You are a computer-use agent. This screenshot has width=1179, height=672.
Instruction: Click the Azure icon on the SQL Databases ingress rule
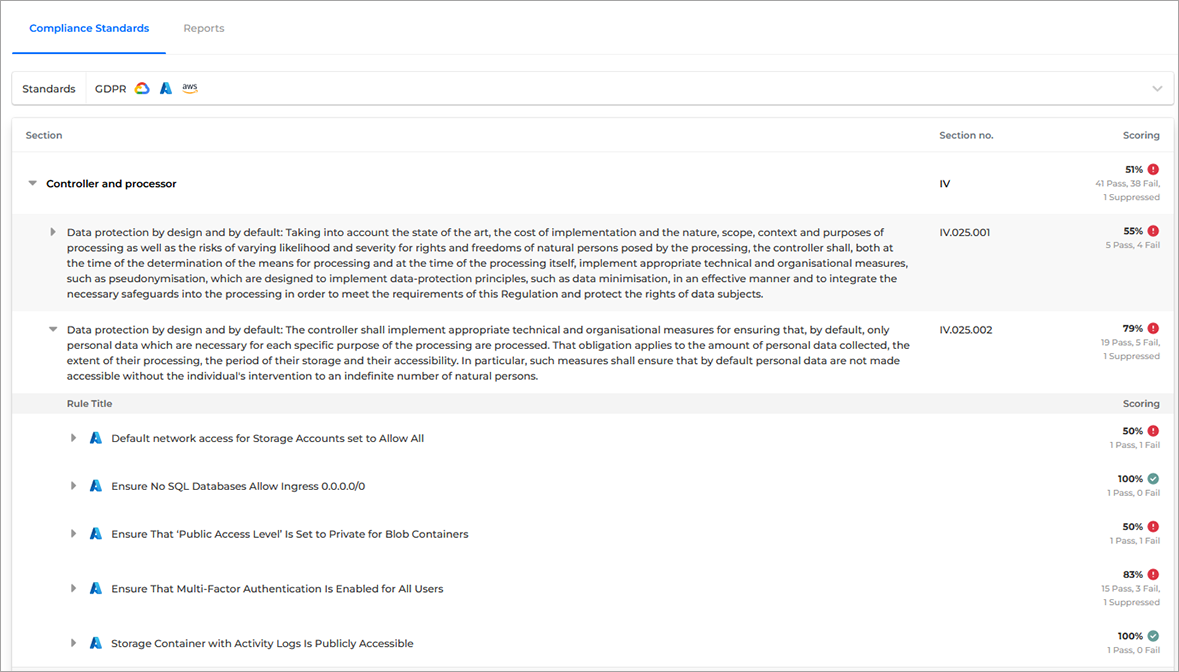pos(95,485)
